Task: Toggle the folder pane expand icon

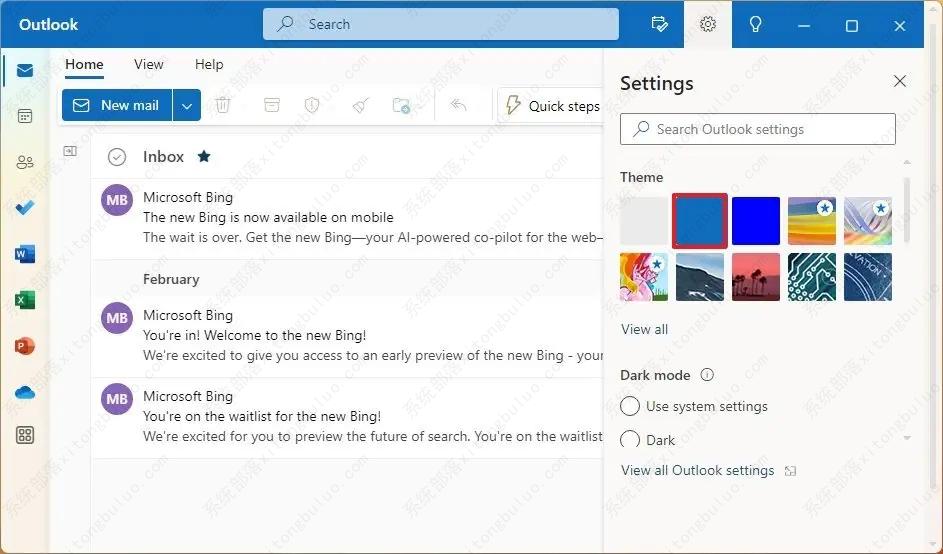Action: click(70, 151)
